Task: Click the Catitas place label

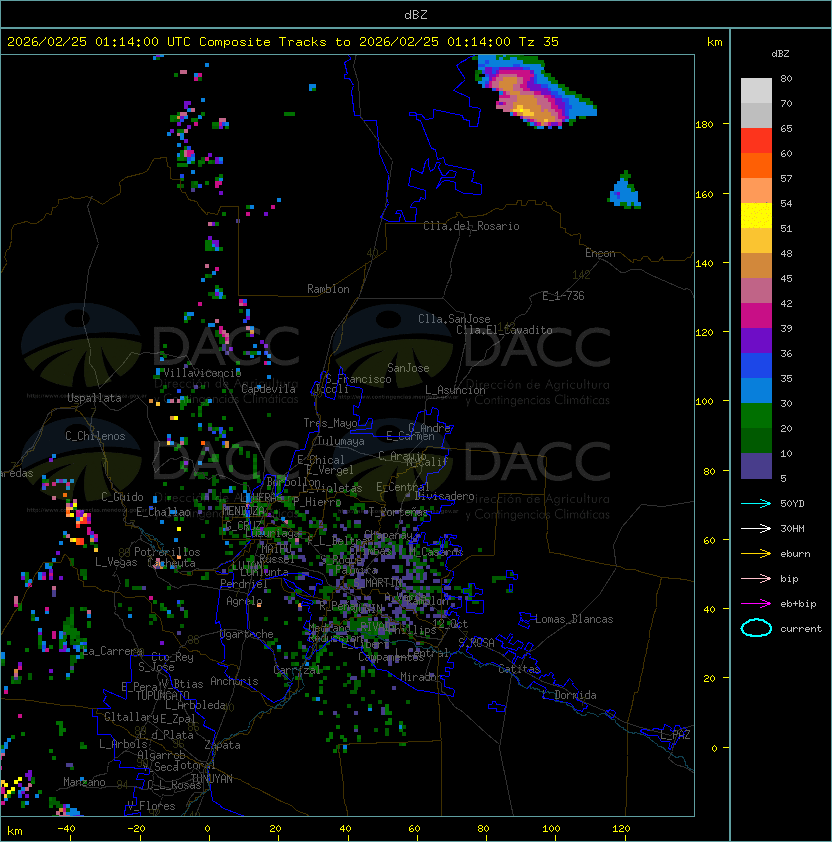Action: point(519,669)
